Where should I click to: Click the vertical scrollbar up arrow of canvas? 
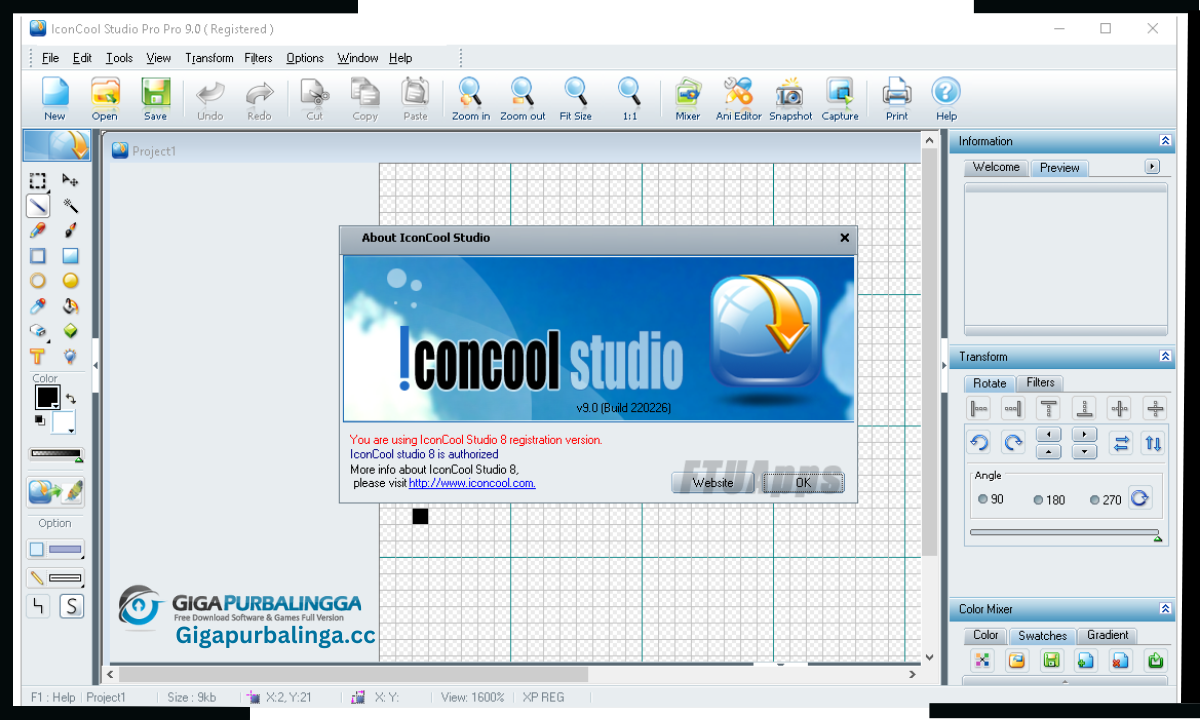tap(929, 142)
